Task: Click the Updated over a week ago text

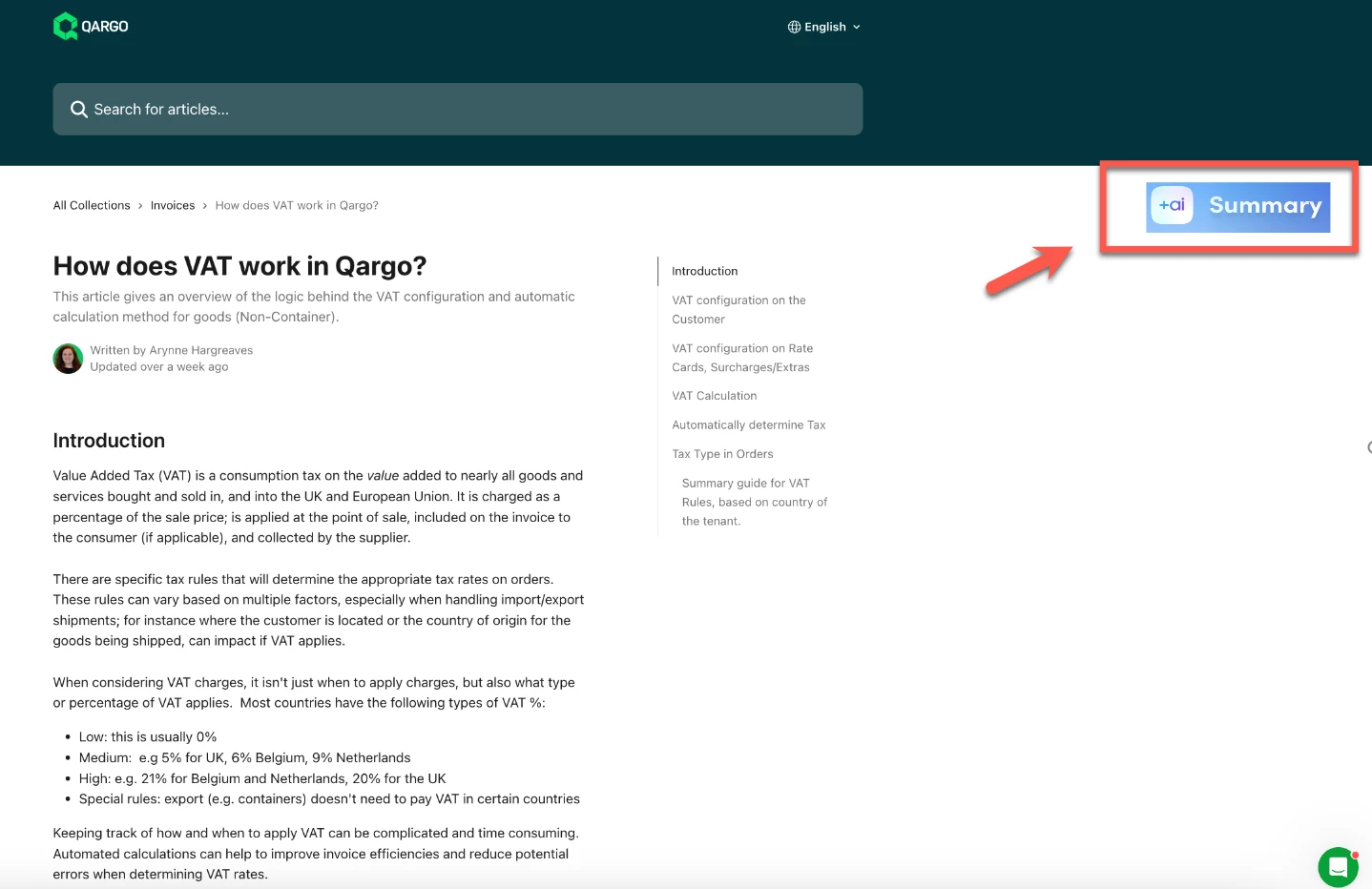Action: coord(159,367)
